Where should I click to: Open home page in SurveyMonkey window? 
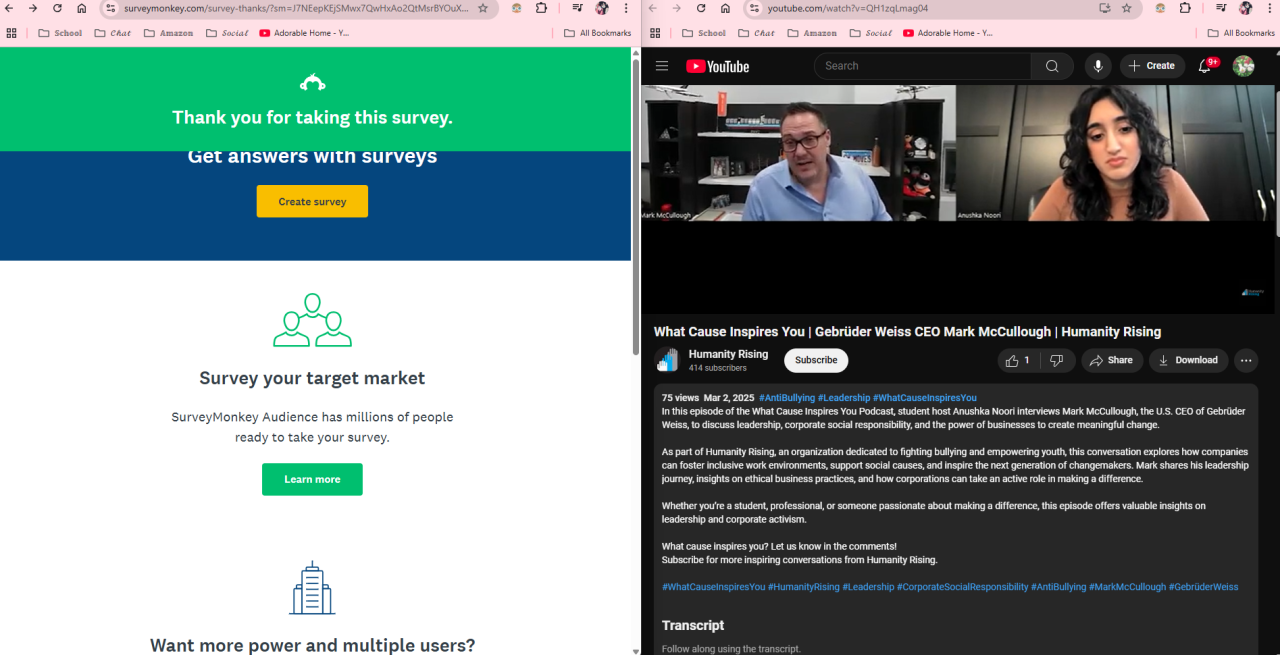click(x=82, y=8)
